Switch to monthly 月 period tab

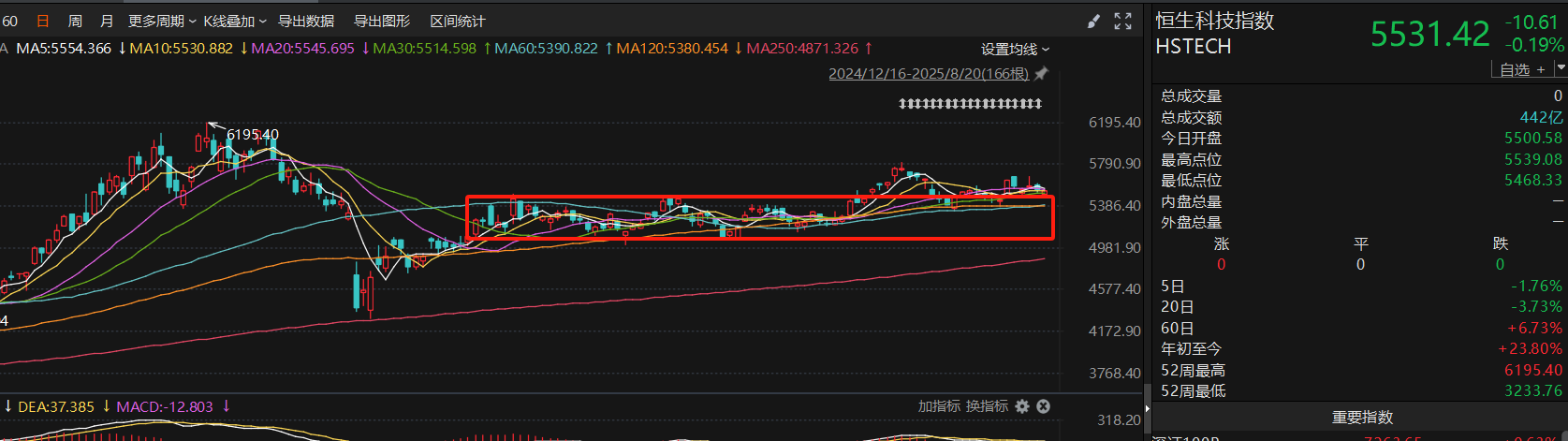coord(107,21)
